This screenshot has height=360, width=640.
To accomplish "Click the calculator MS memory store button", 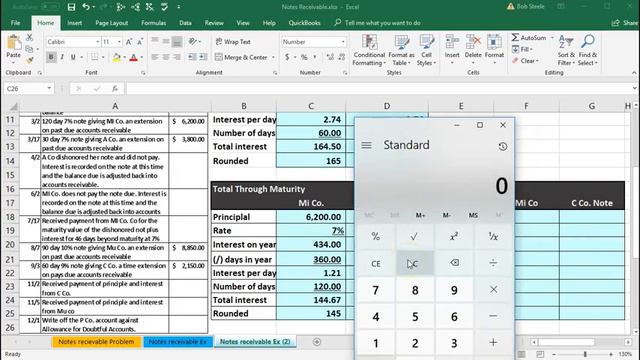I will 473,215.
